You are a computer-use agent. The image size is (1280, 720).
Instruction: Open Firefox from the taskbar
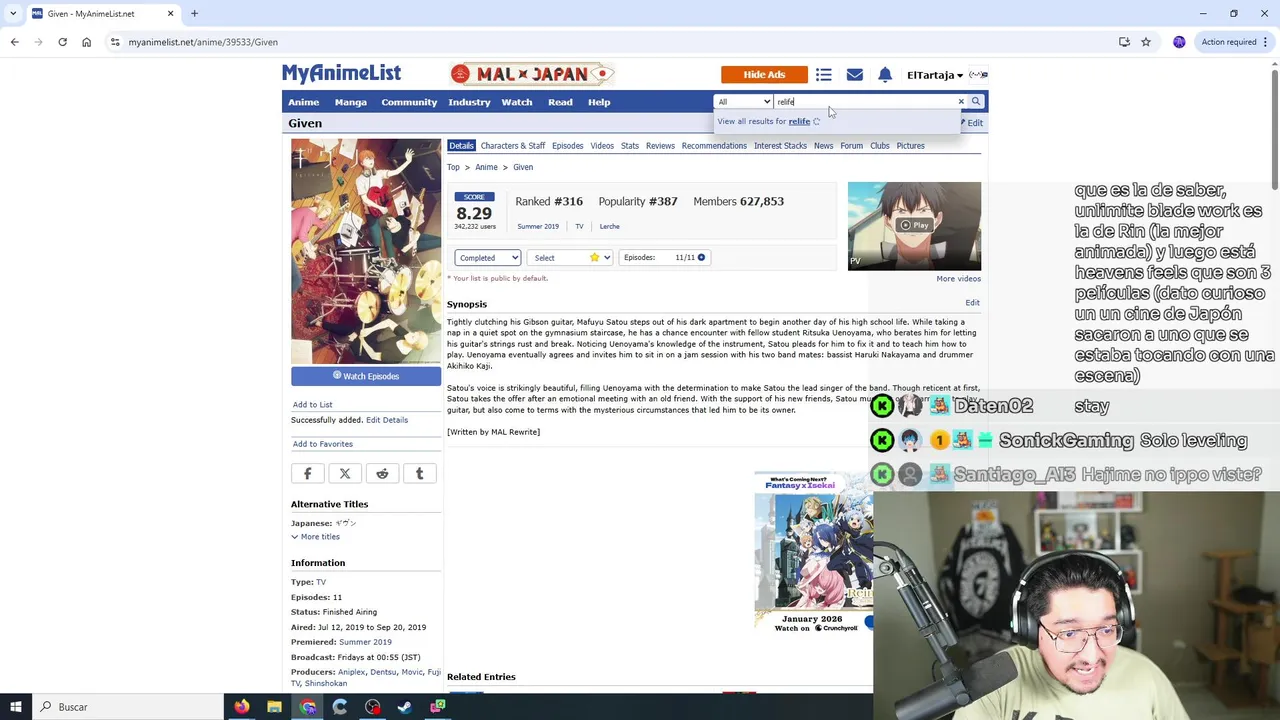click(242, 707)
